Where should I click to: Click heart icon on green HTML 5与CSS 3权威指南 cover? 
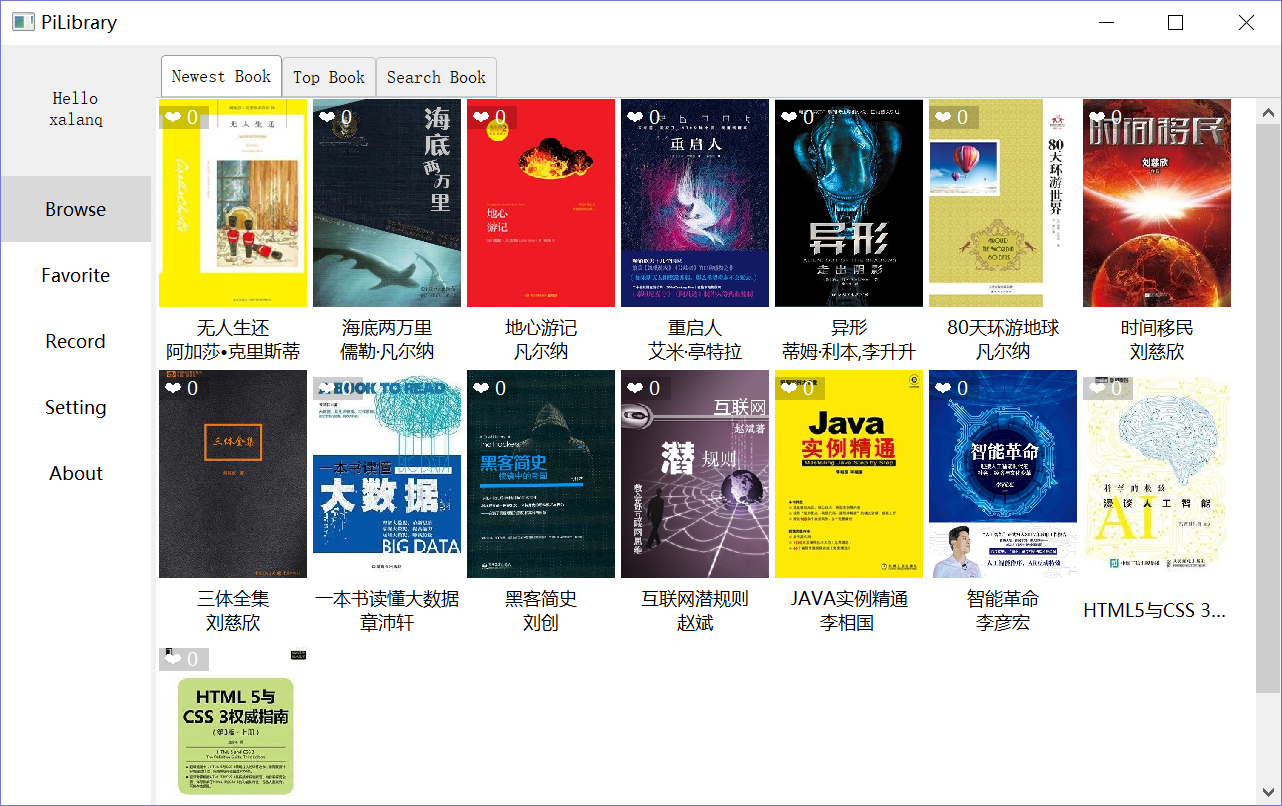pyautogui.click(x=173, y=659)
